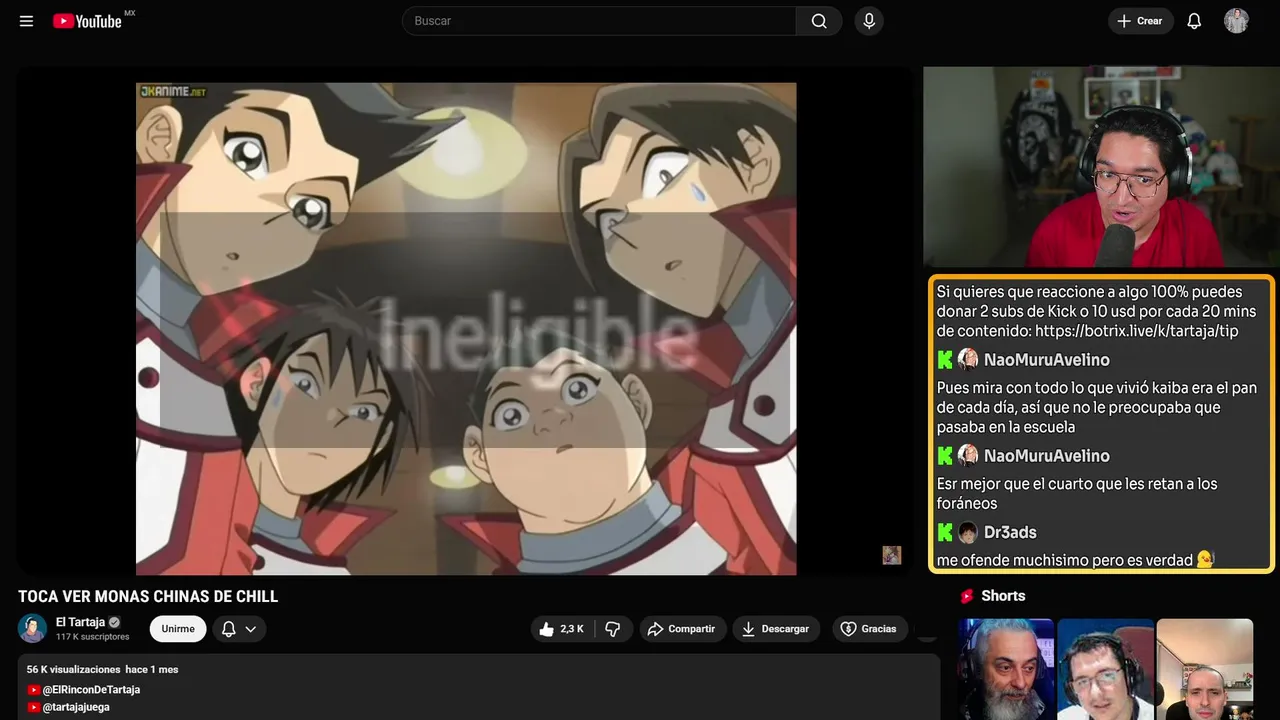Click the verified badge beside El Tartaja
Viewport: 1280px width, 720px height.
[x=114, y=622]
